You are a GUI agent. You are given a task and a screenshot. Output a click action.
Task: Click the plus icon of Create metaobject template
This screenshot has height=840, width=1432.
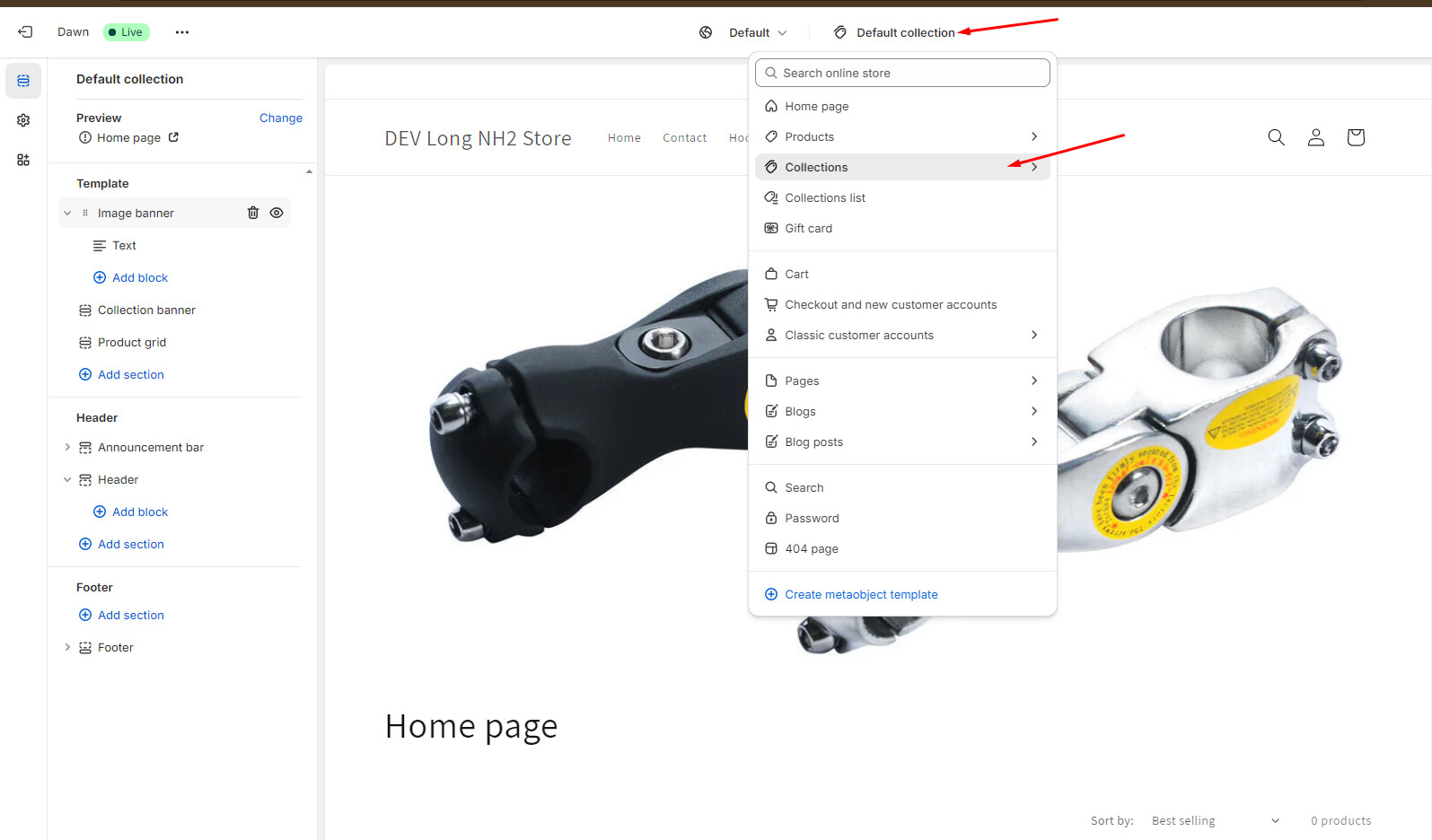771,594
